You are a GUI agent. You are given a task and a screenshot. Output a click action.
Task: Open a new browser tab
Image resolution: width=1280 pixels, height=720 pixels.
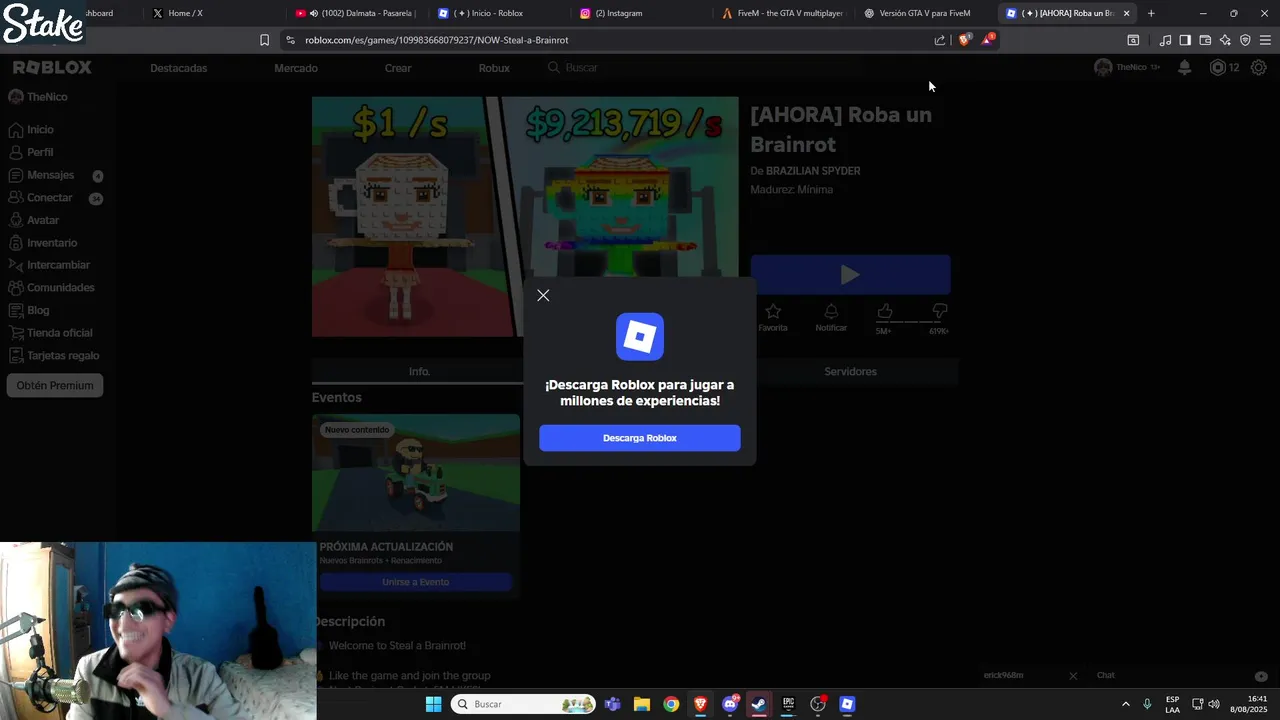1151,13
